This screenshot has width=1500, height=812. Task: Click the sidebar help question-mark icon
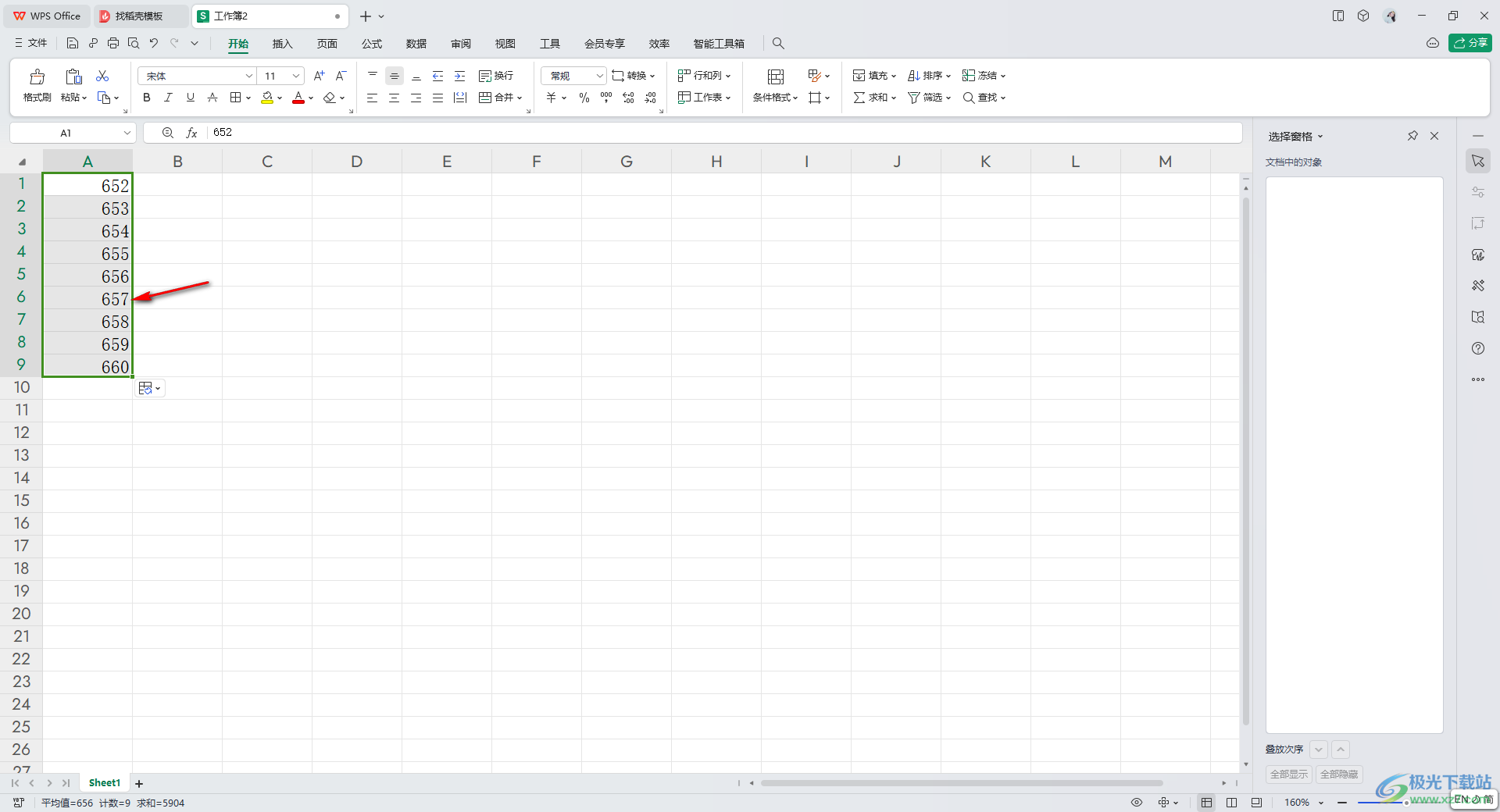coord(1478,348)
